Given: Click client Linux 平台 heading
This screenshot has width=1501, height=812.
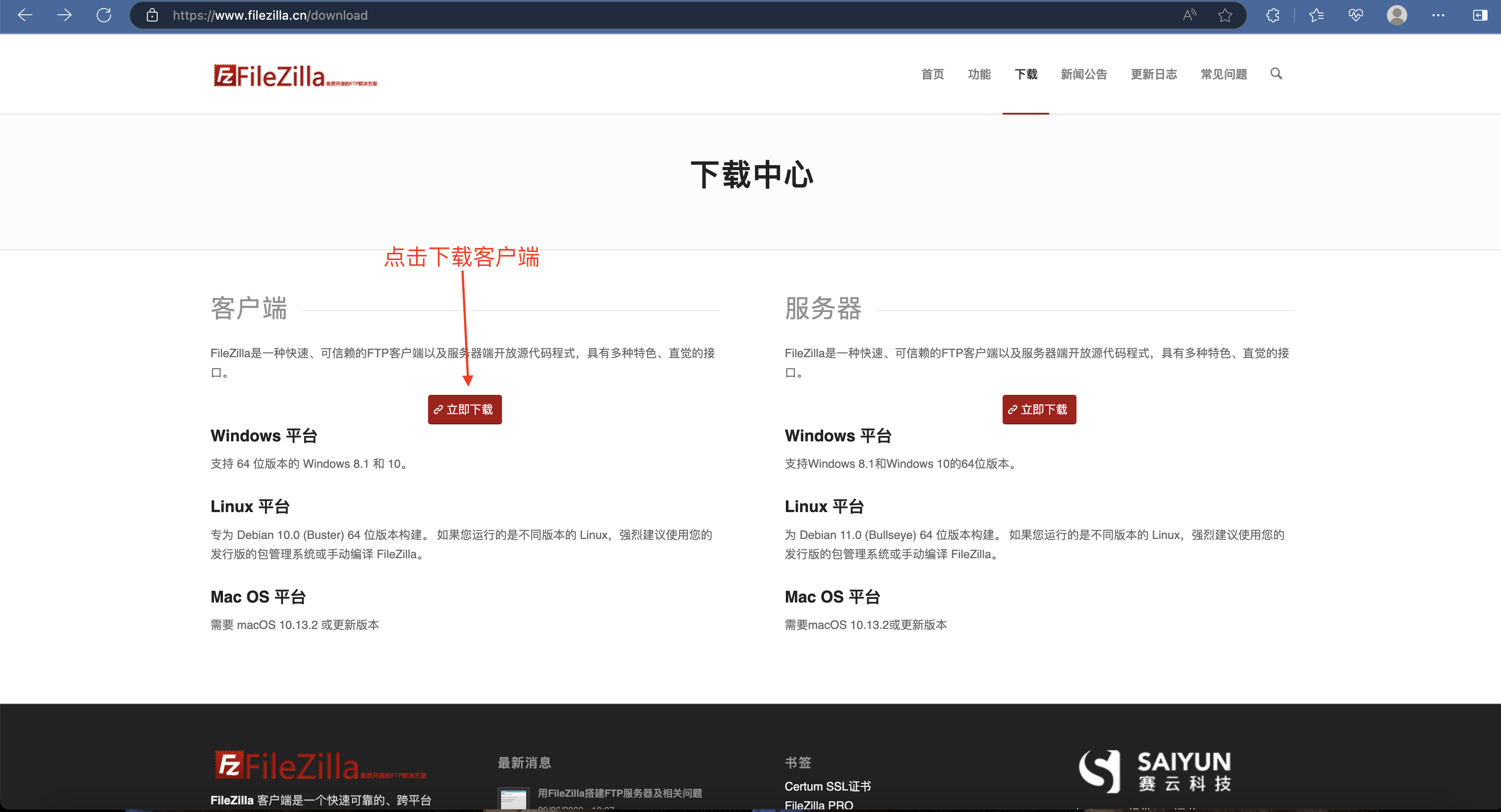Looking at the screenshot, I should coord(250,506).
